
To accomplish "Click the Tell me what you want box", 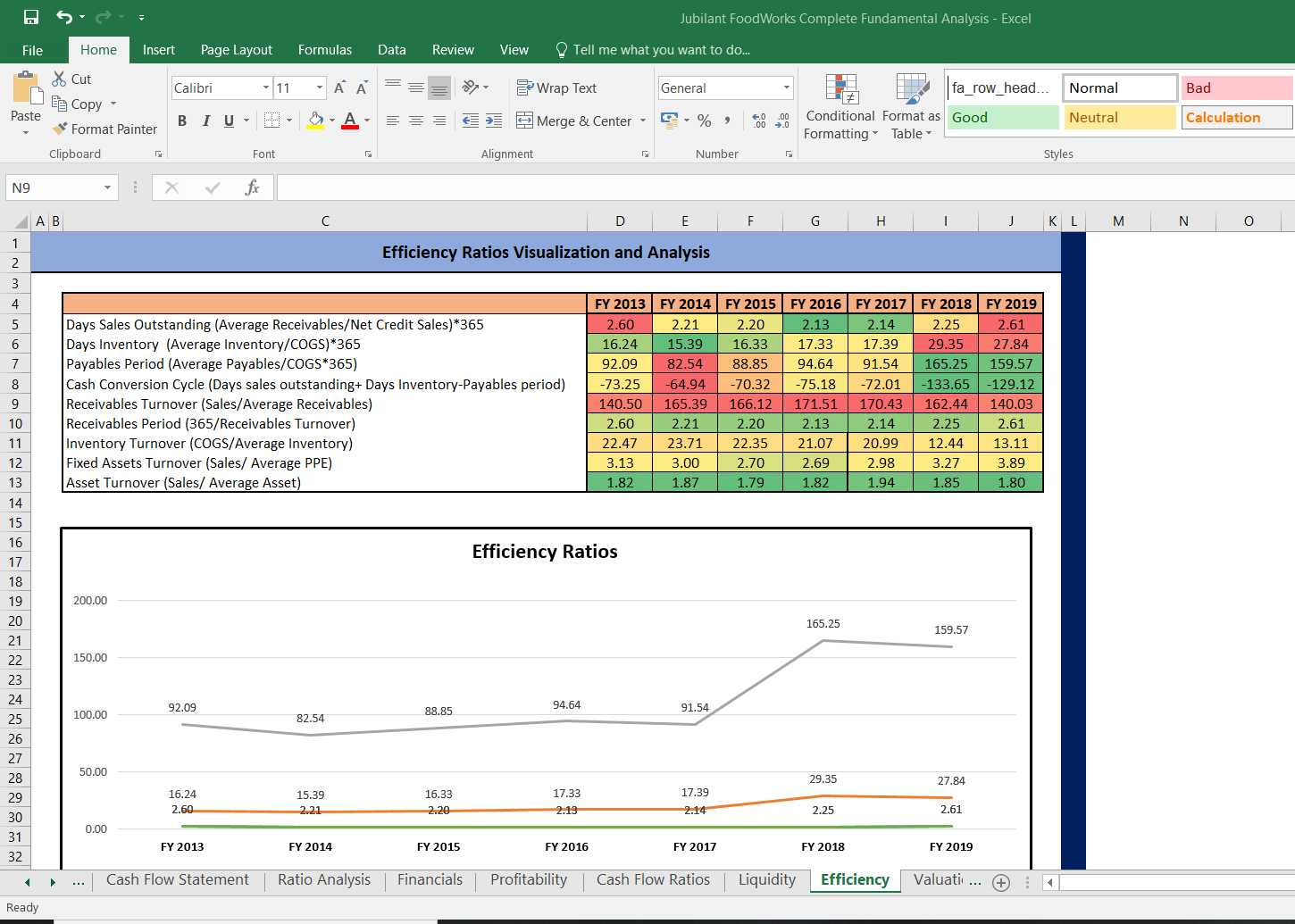I will 654,50.
